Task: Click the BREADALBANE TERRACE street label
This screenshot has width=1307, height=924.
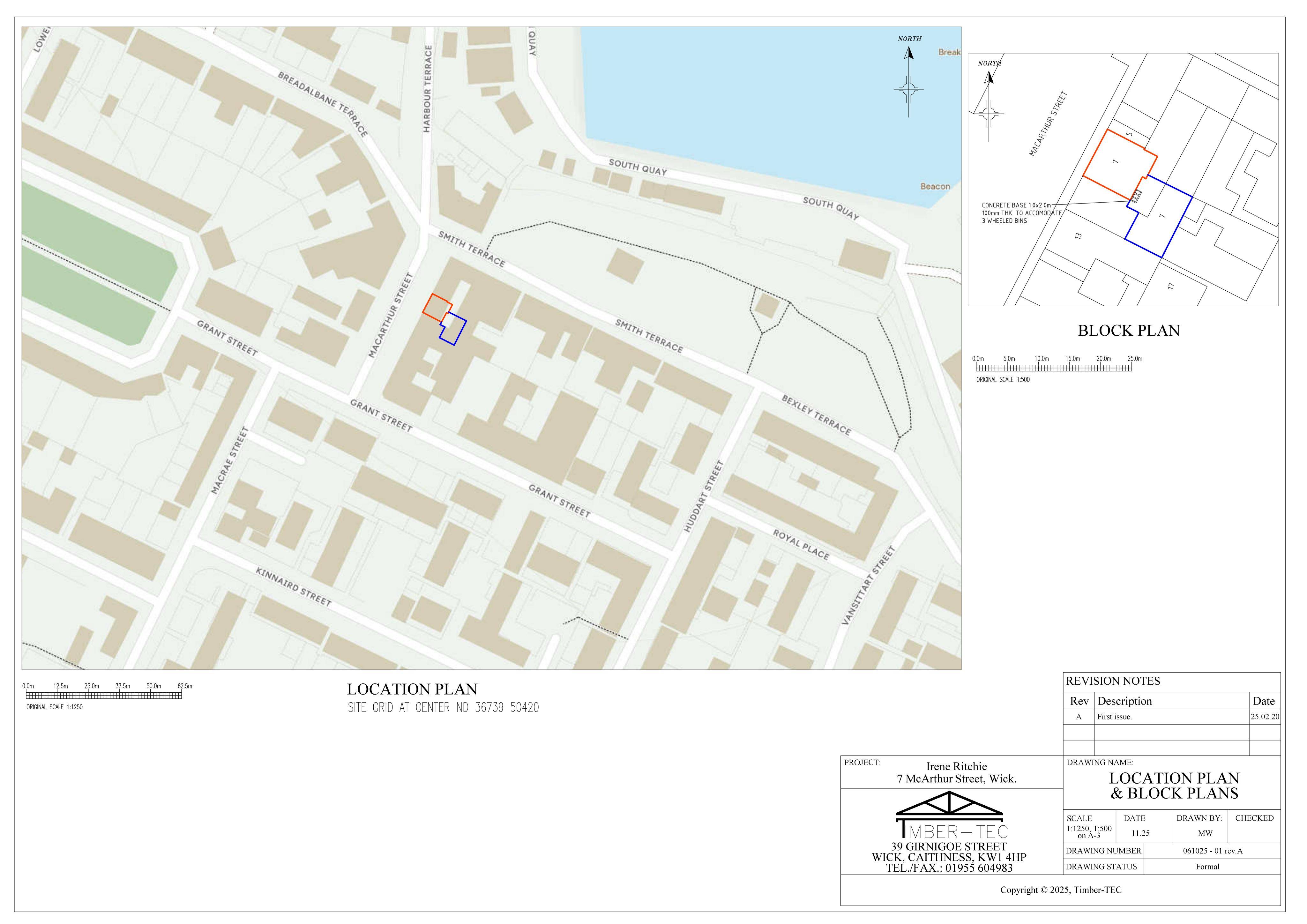Action: (323, 104)
